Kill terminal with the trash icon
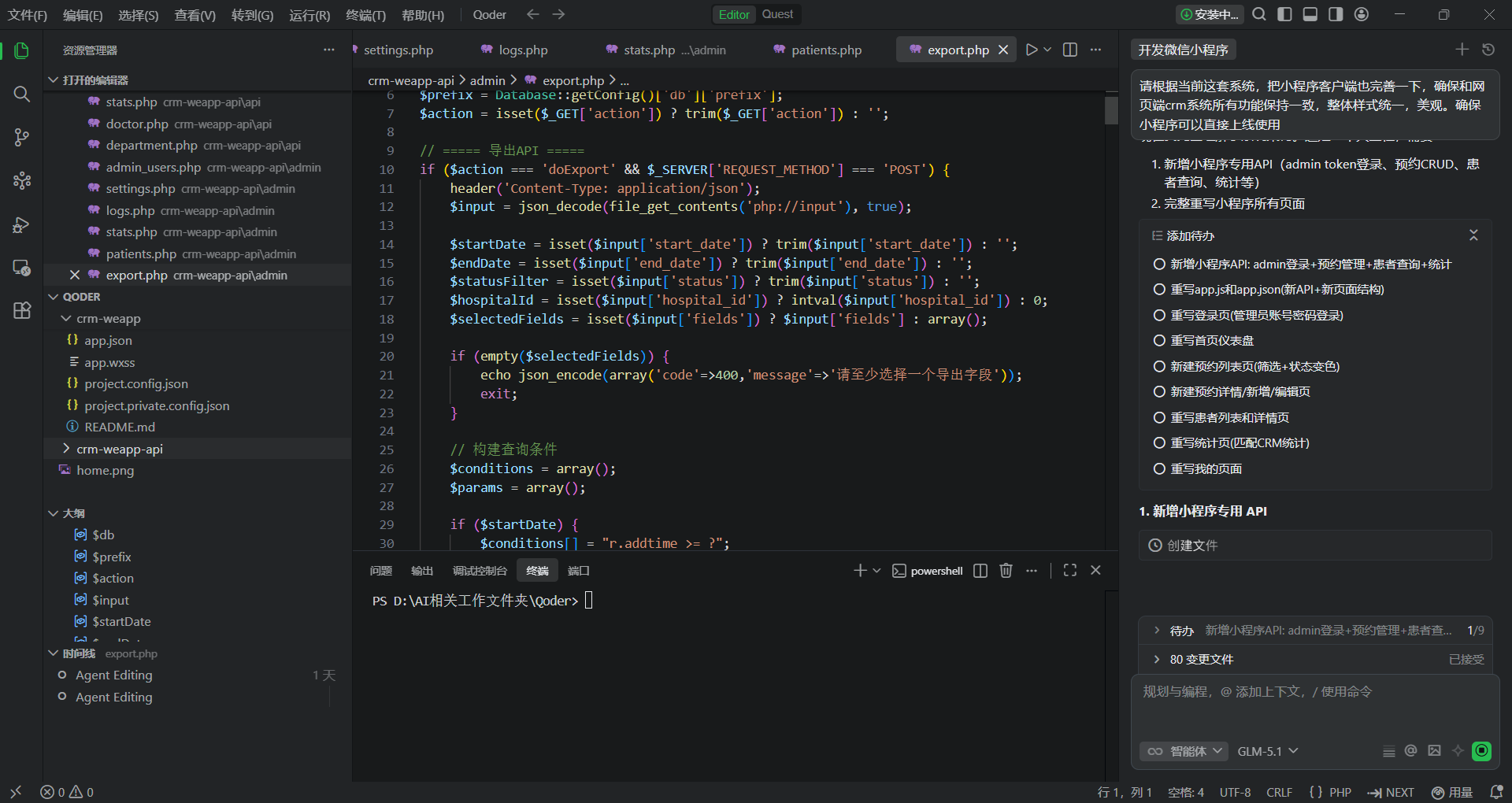The height and width of the screenshot is (803, 1512). pyautogui.click(x=1006, y=571)
